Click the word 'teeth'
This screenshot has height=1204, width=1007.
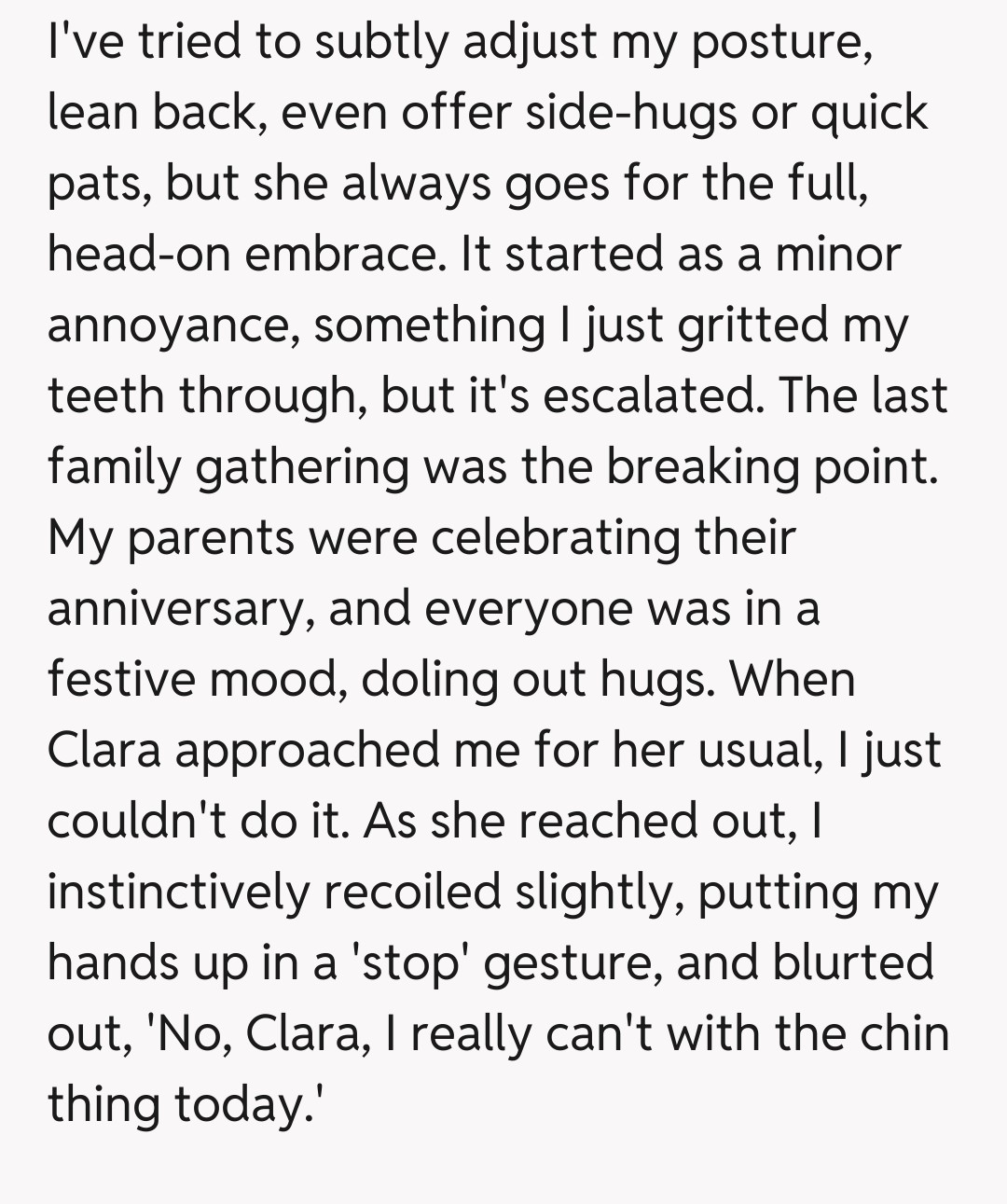coord(105,395)
